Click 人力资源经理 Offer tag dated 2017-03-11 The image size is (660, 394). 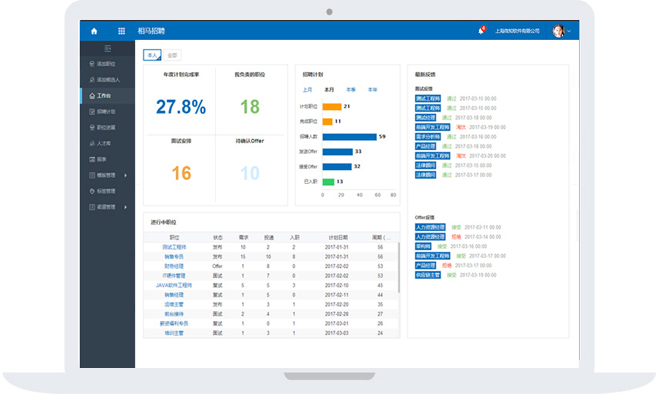click(430, 227)
